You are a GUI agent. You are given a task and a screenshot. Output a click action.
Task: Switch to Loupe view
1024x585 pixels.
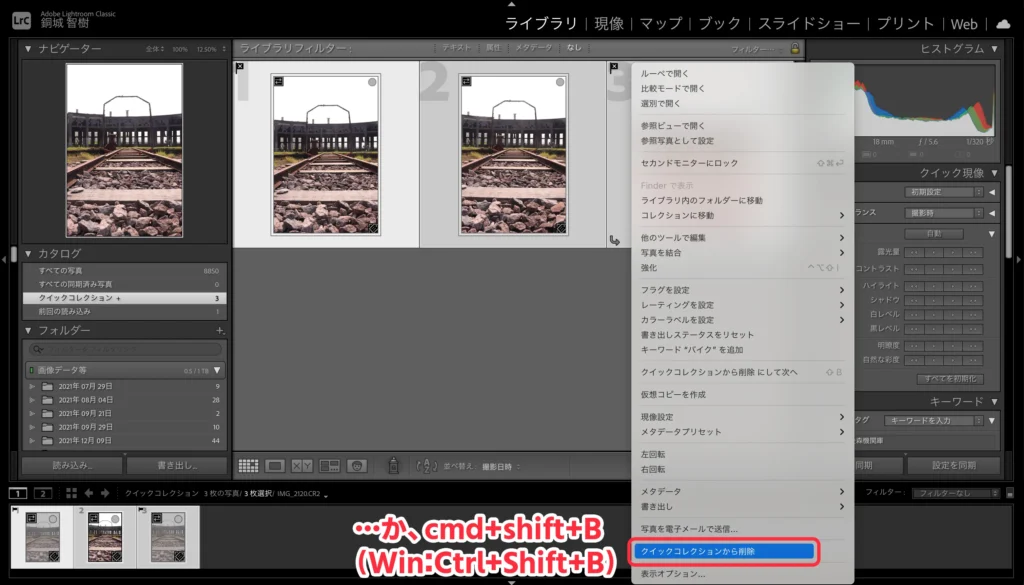point(274,464)
